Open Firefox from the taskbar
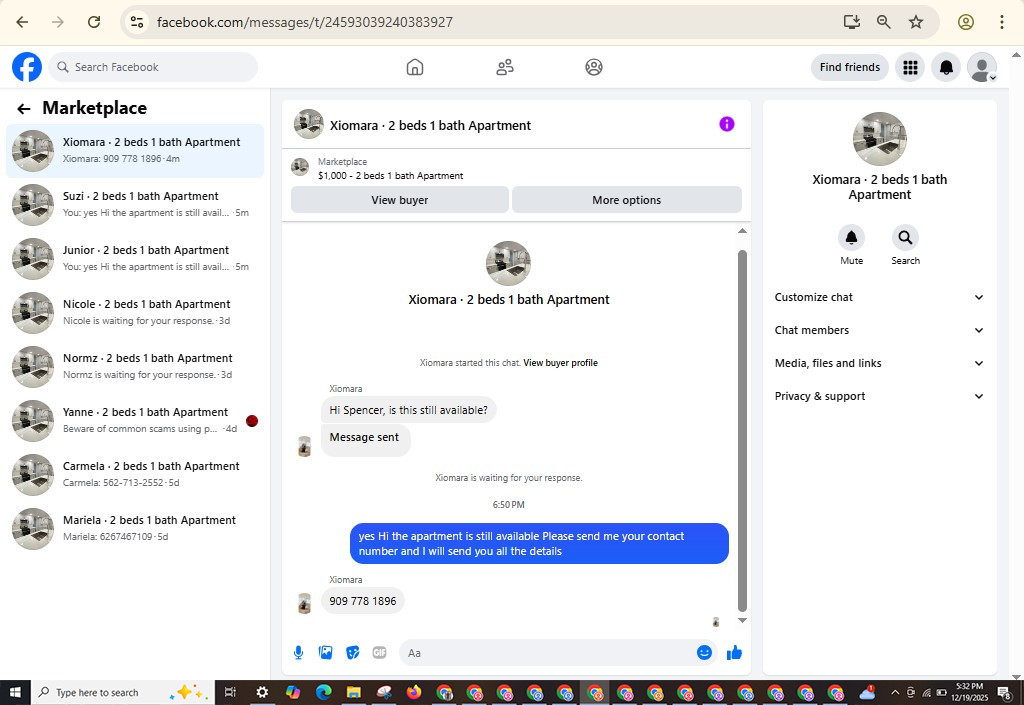The width and height of the screenshot is (1024, 705). coord(414,692)
